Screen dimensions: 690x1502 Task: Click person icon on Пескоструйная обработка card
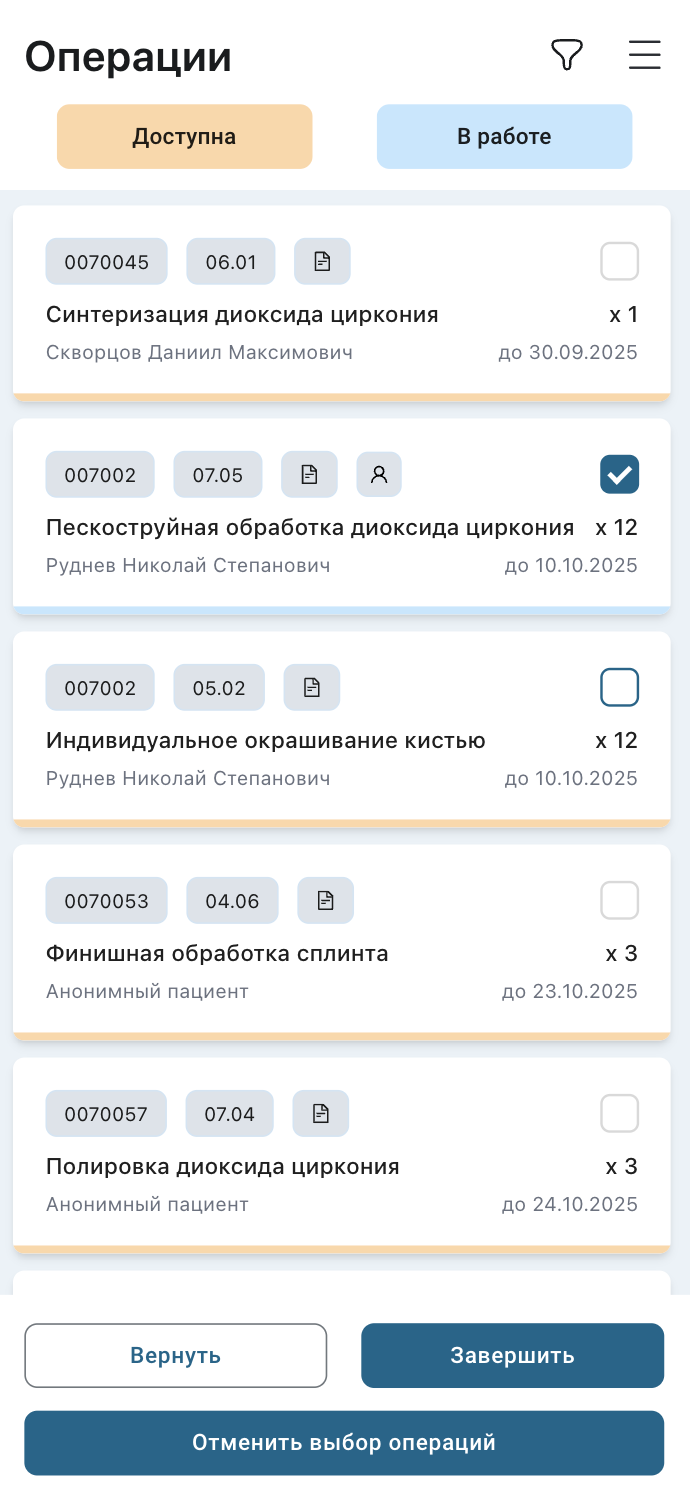point(379,475)
